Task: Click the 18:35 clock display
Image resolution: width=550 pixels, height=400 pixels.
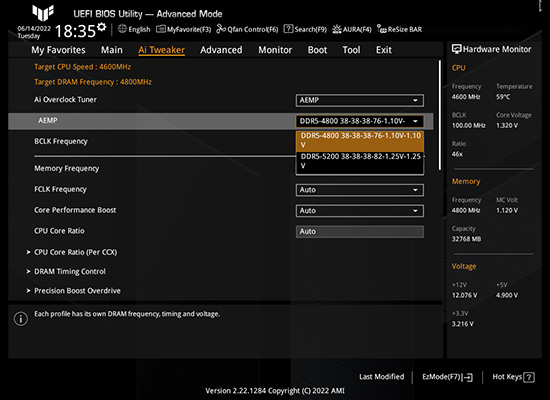Action: tap(75, 31)
